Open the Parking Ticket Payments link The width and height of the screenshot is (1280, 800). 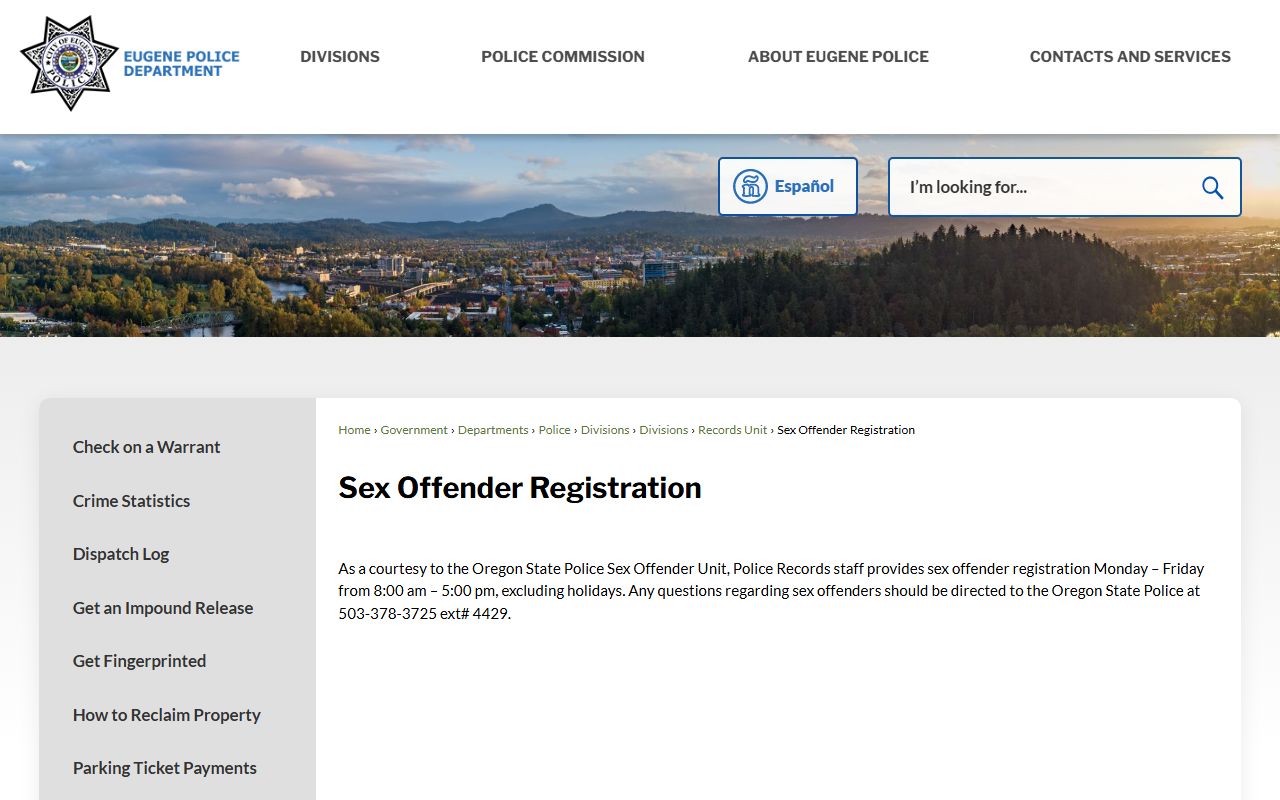click(x=165, y=768)
